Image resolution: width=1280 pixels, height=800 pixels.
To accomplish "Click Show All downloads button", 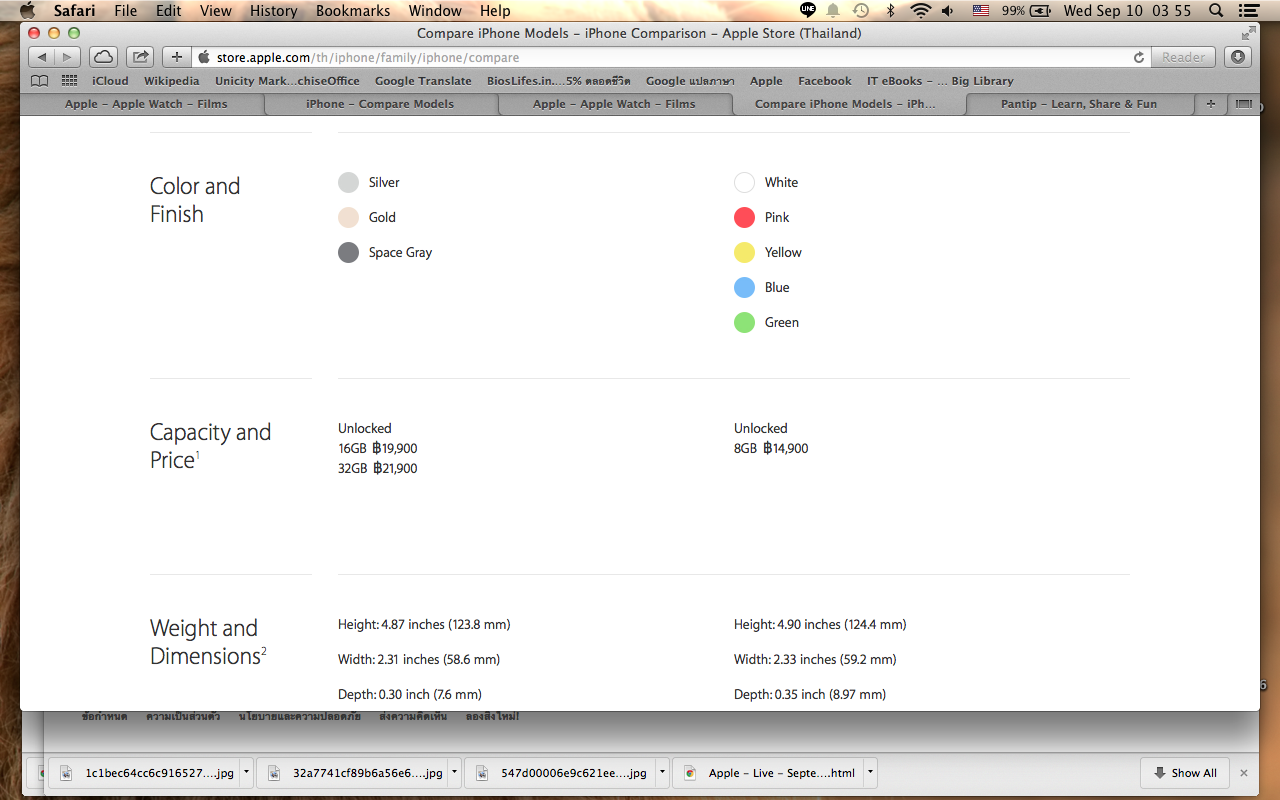I will tap(1185, 773).
